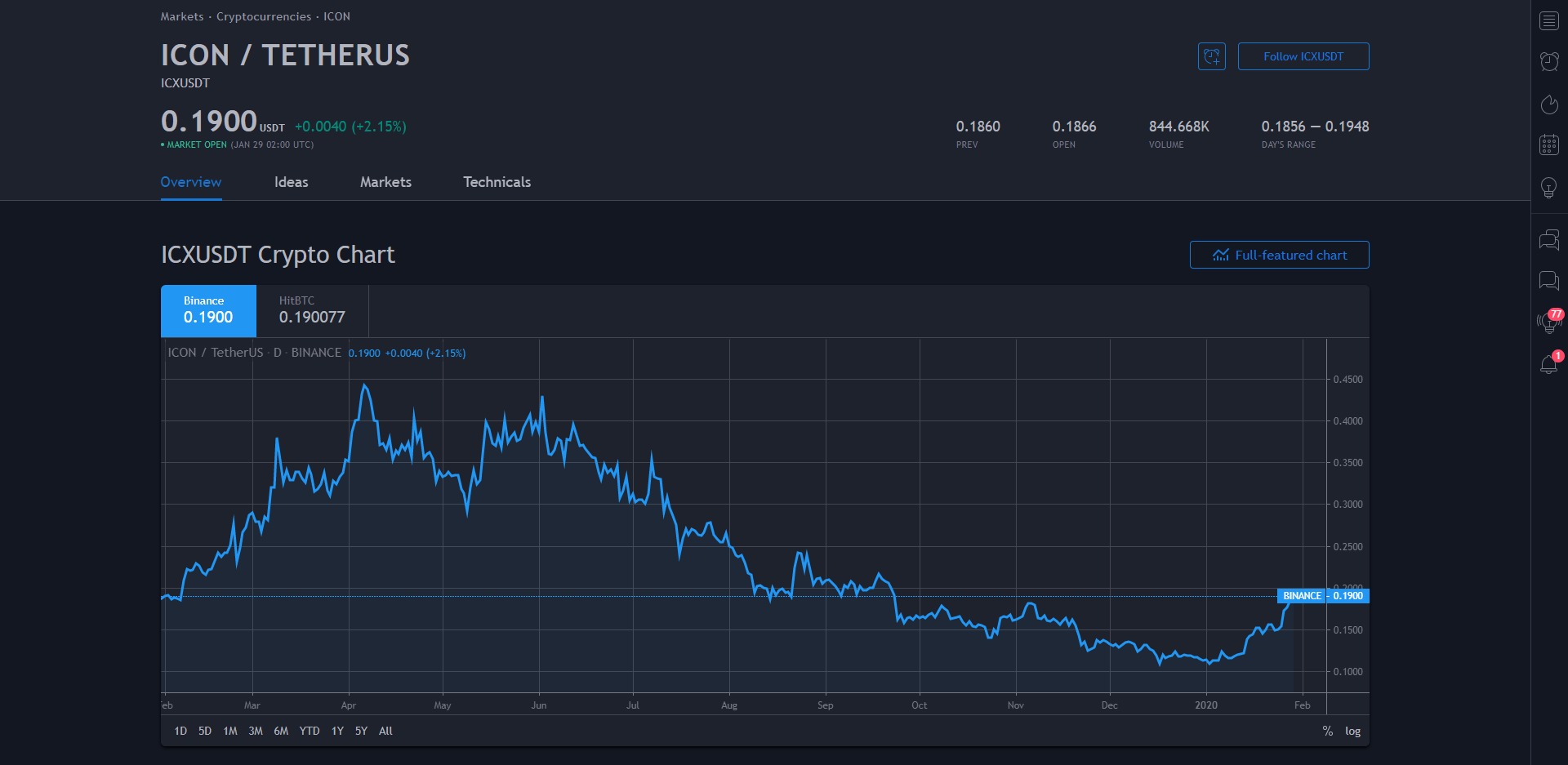
Task: Click the 844.668K VOLUME value
Action: pos(1179,127)
